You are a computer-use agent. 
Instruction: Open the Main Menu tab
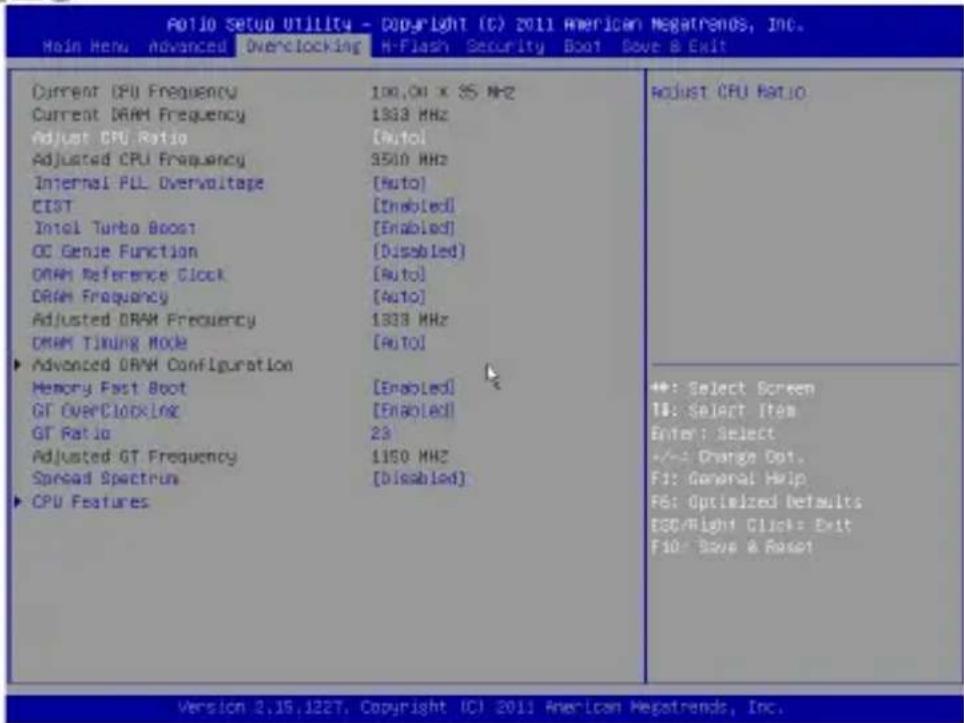pos(85,47)
